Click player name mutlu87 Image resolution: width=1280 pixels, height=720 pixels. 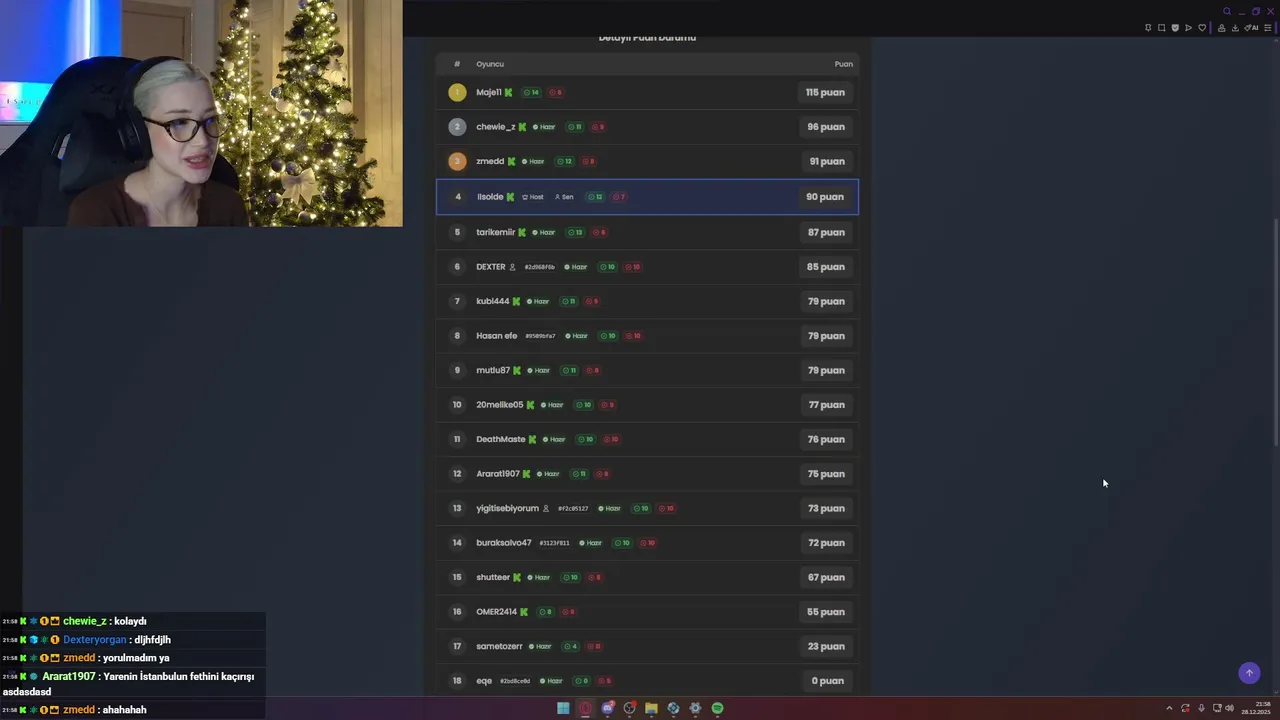pos(493,370)
